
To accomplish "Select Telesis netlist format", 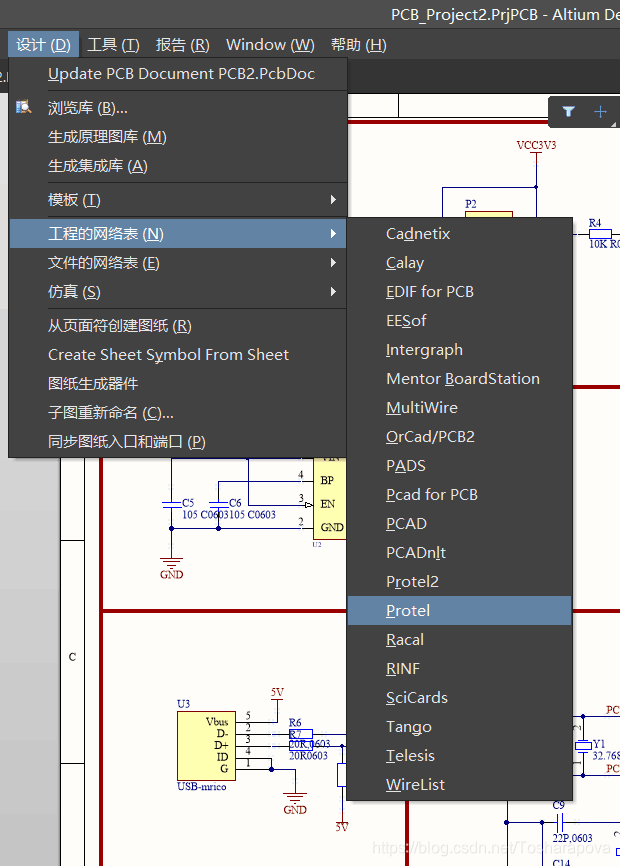I will (x=459, y=756).
